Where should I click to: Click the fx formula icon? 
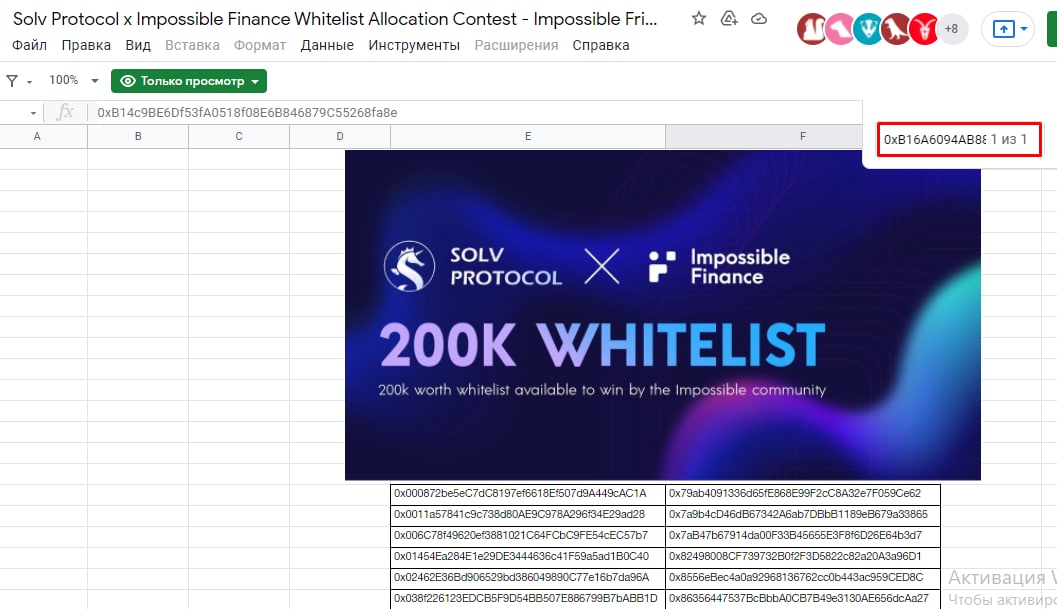65,112
